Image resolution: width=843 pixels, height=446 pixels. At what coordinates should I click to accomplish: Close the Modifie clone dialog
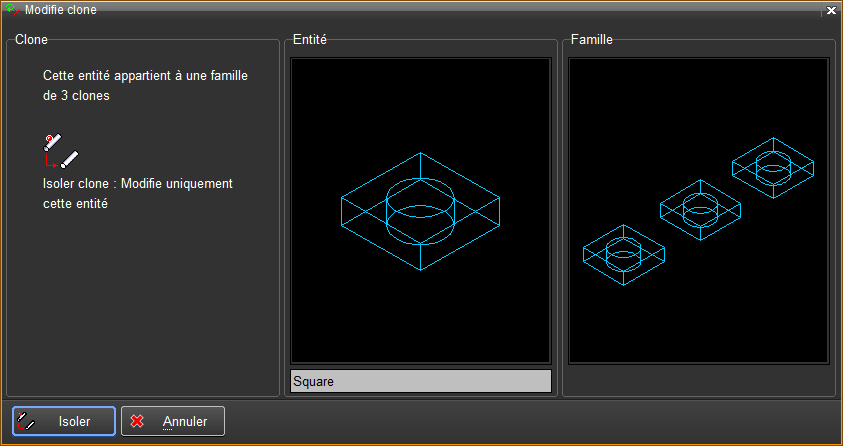pyautogui.click(x=831, y=10)
